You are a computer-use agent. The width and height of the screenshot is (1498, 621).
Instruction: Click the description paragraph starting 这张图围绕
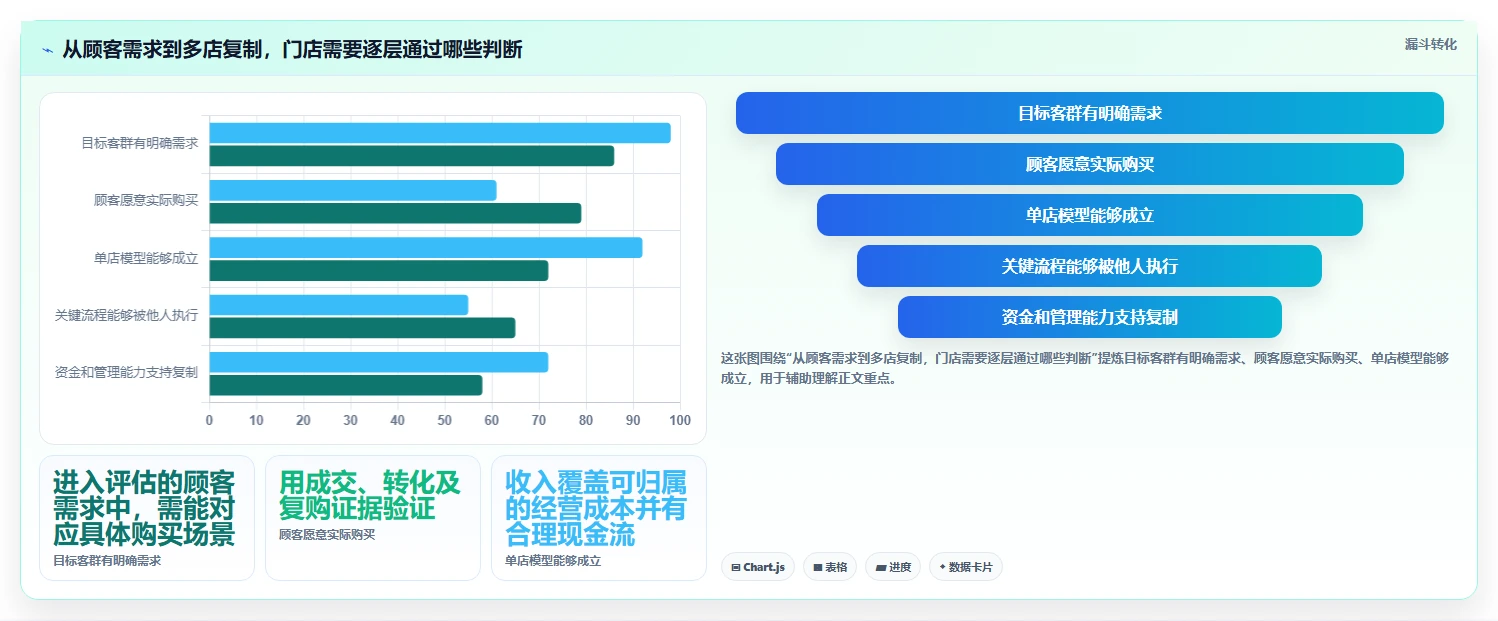pyautogui.click(x=1086, y=368)
